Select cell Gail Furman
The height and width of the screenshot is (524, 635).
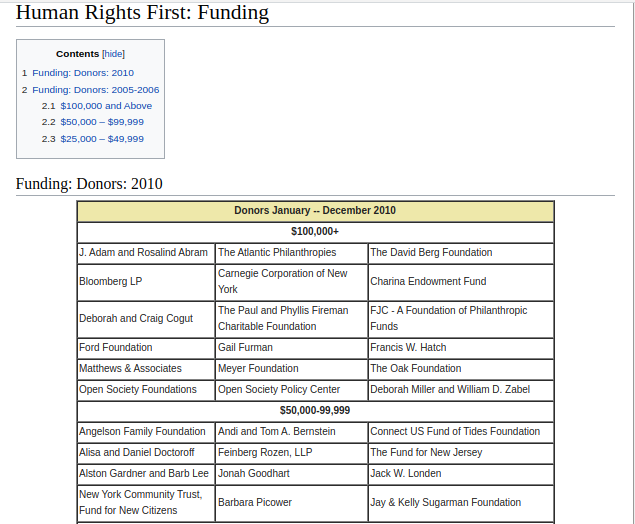click(291, 348)
